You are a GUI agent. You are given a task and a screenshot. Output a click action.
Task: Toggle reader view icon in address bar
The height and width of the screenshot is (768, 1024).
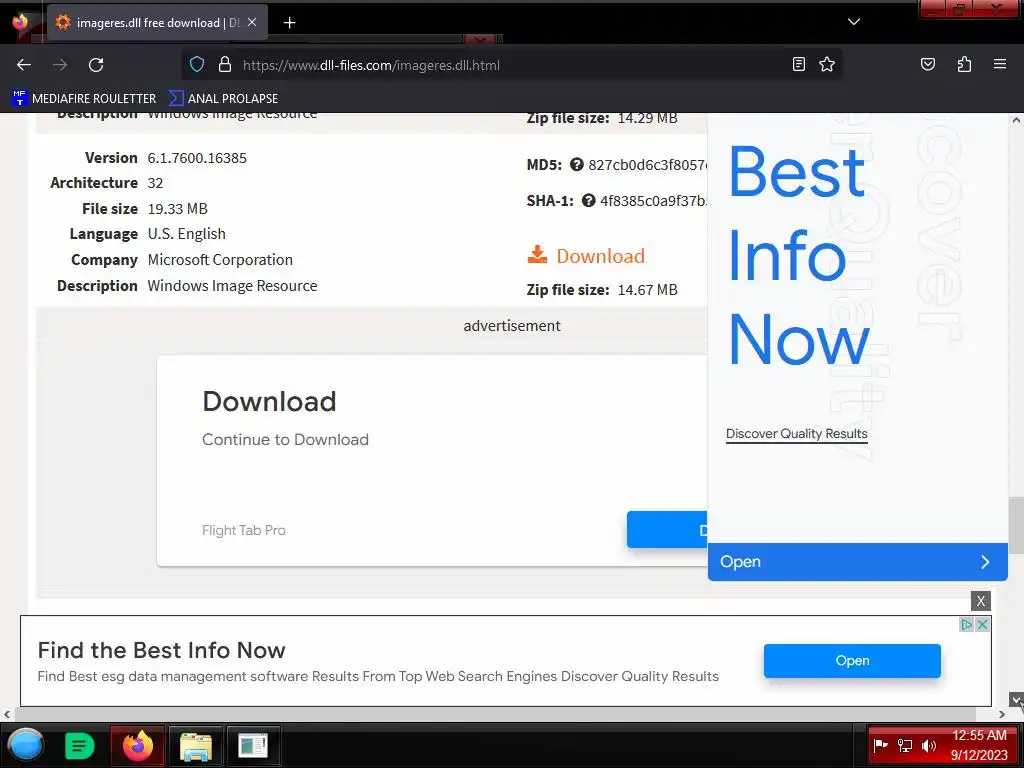(x=798, y=64)
